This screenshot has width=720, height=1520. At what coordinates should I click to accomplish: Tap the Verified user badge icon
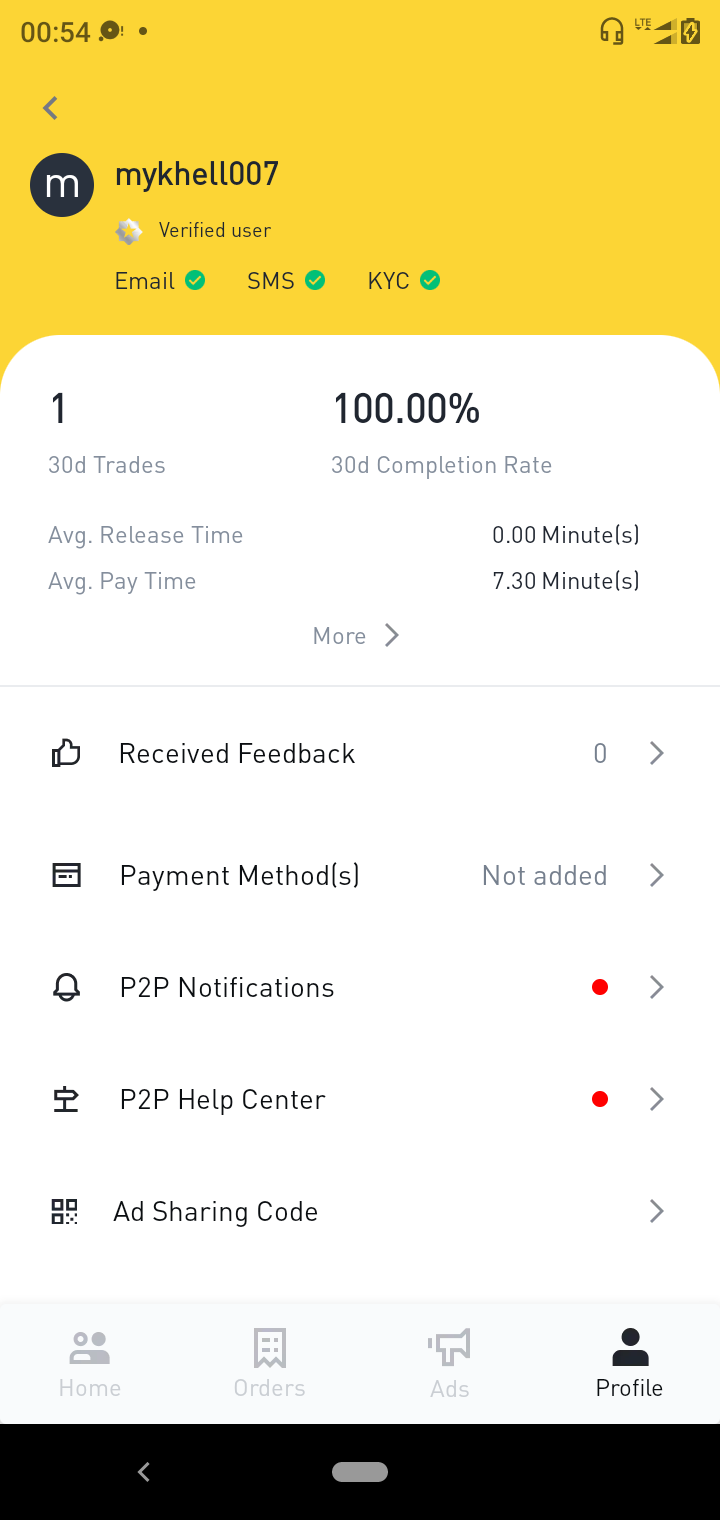coord(129,231)
